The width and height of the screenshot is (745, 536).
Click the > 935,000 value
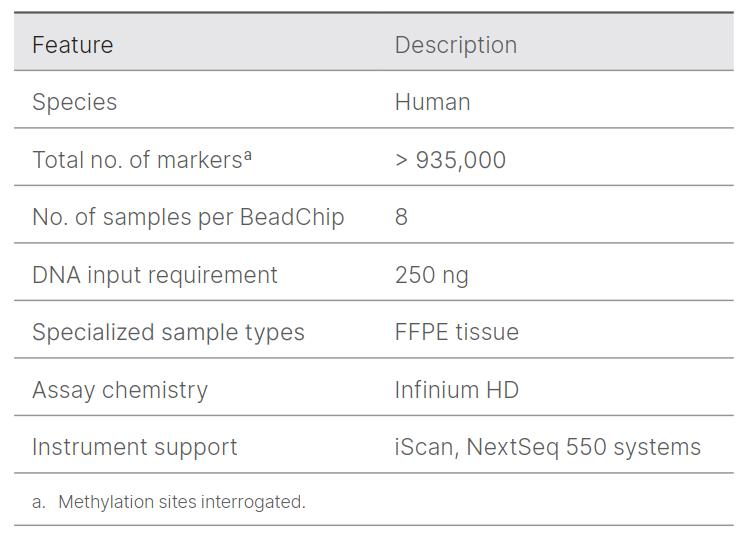tap(450, 160)
